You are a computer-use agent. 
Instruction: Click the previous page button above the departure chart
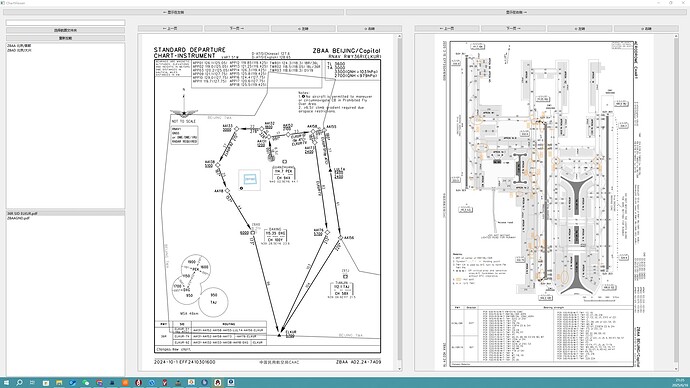[x=170, y=29]
